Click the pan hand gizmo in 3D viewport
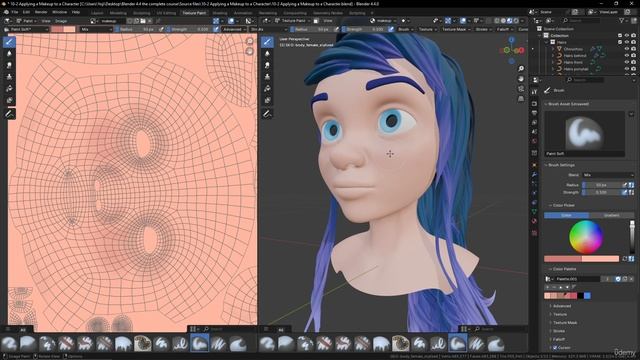Screen dimensions: 640x360 tap(521, 78)
